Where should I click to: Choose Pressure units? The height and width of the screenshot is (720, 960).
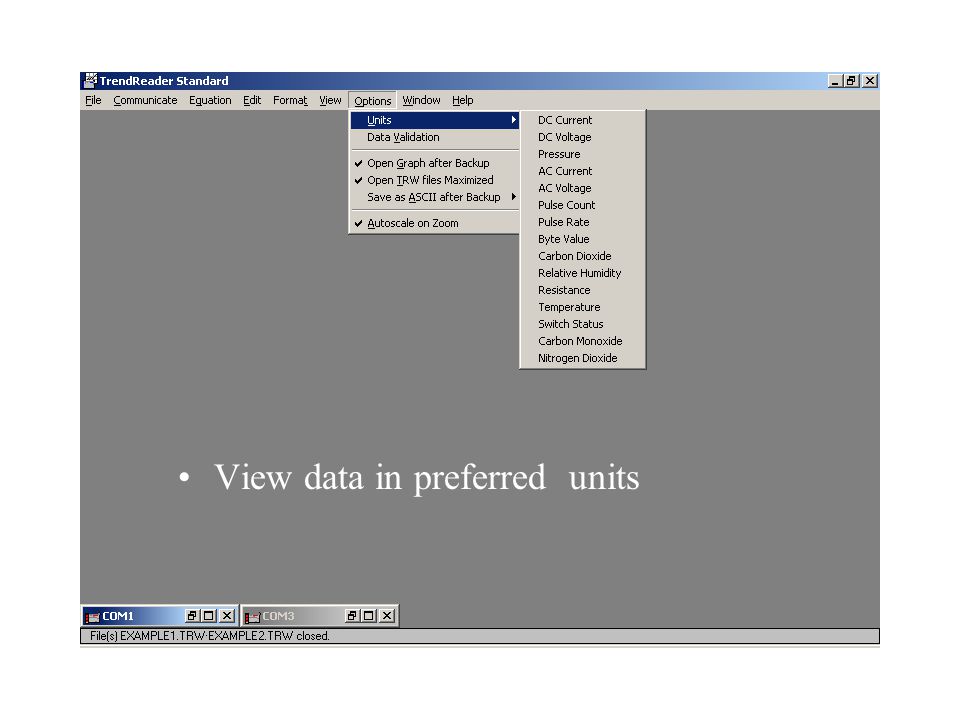click(582, 154)
